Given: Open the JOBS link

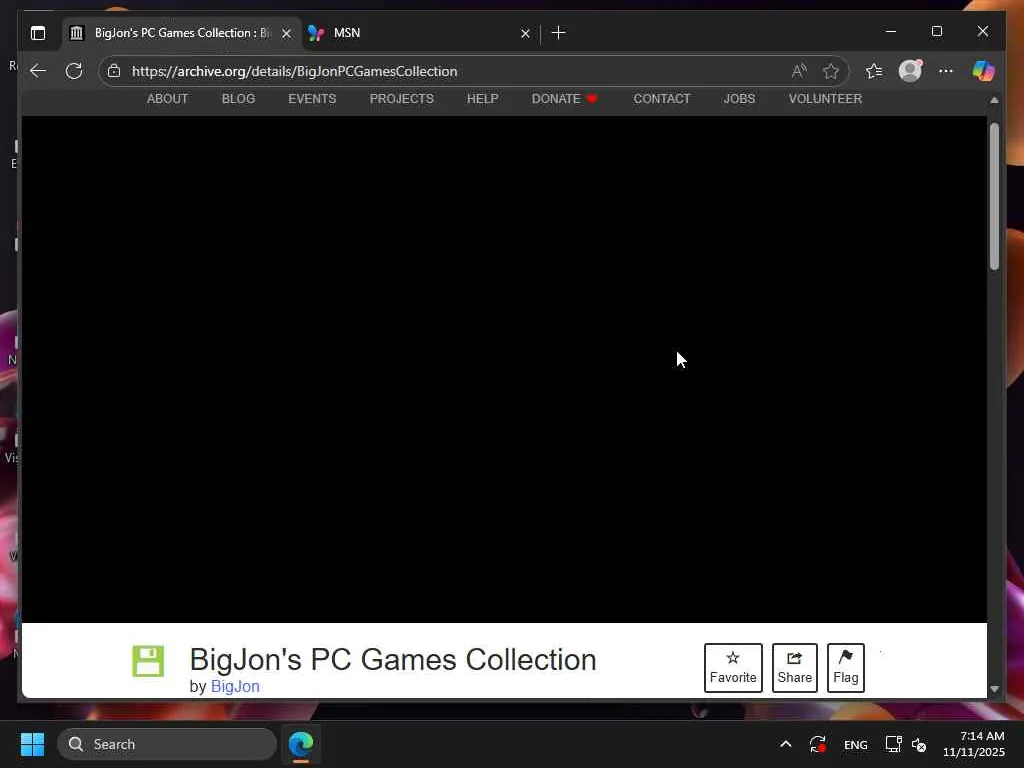Looking at the screenshot, I should tap(739, 99).
